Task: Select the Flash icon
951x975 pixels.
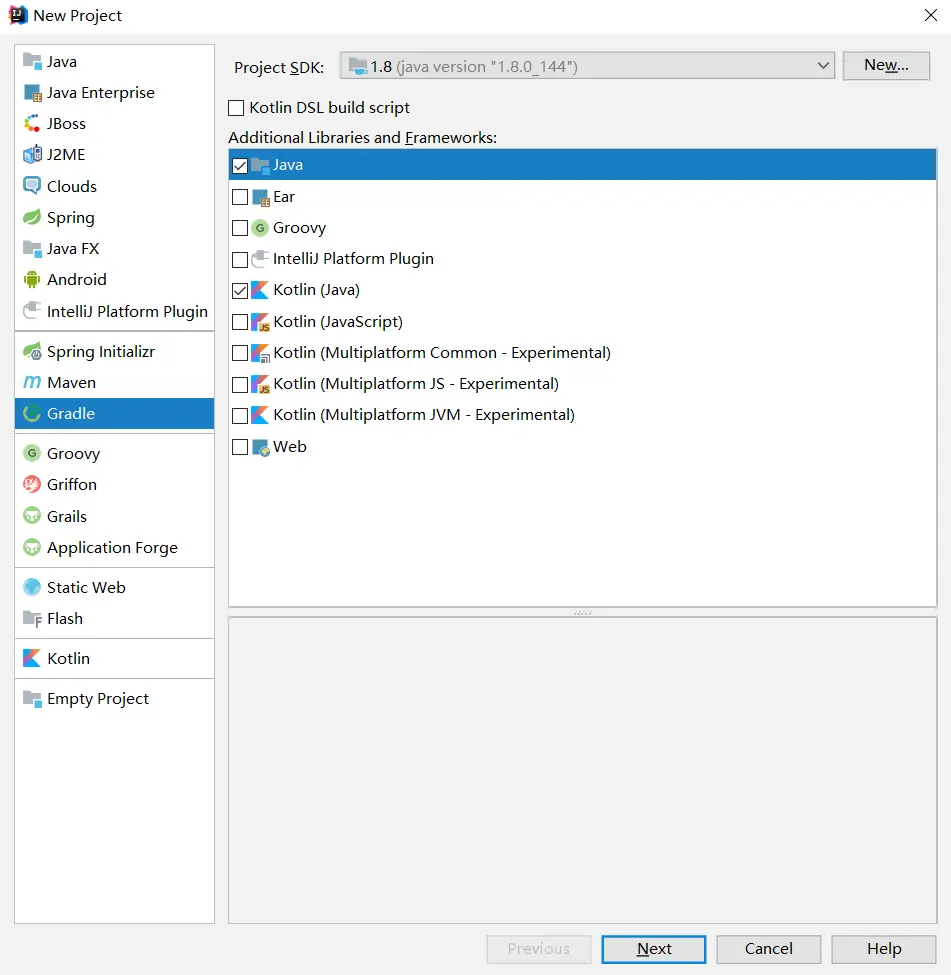Action: coord(32,618)
